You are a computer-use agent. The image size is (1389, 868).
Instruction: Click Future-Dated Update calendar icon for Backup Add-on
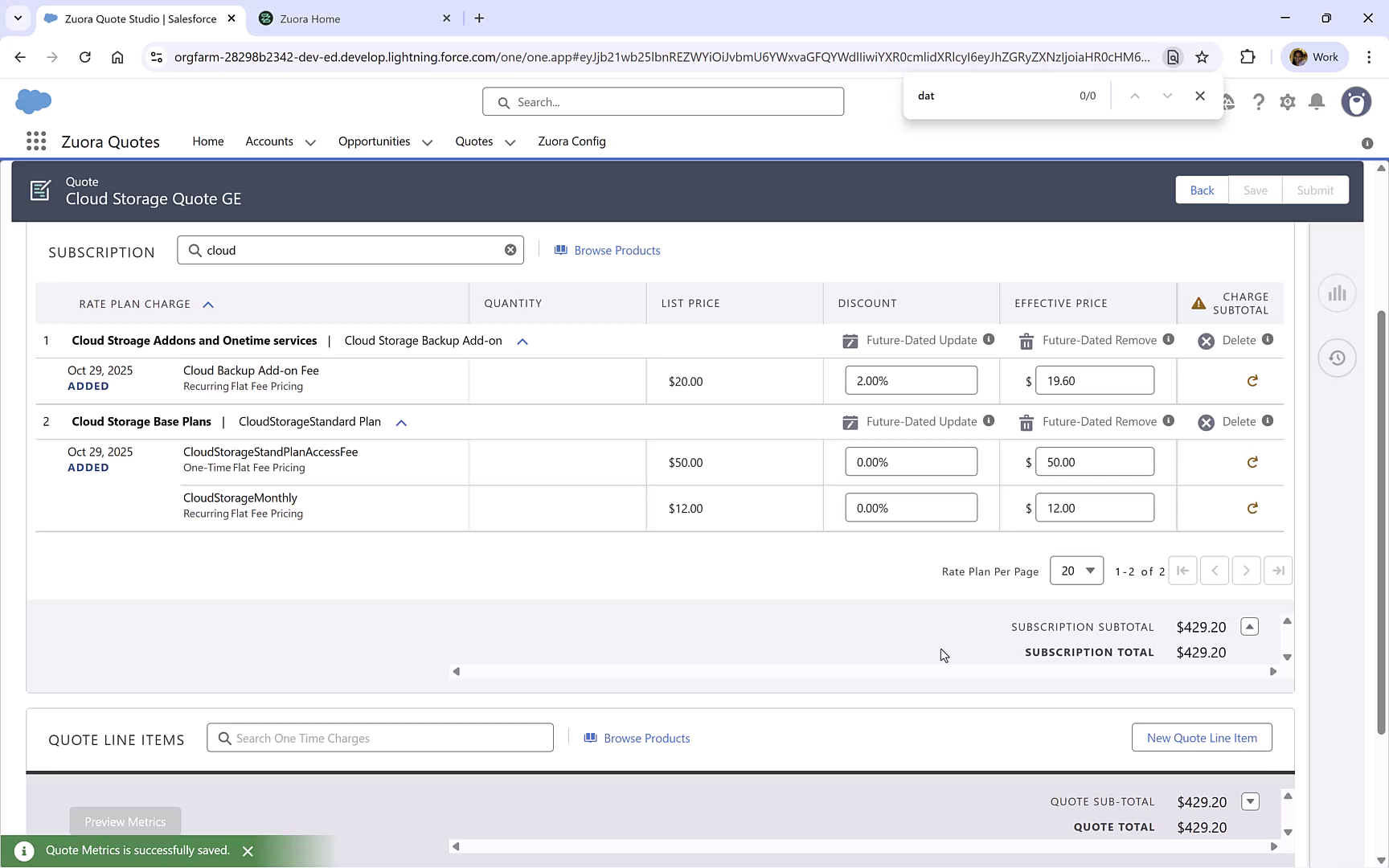point(850,340)
